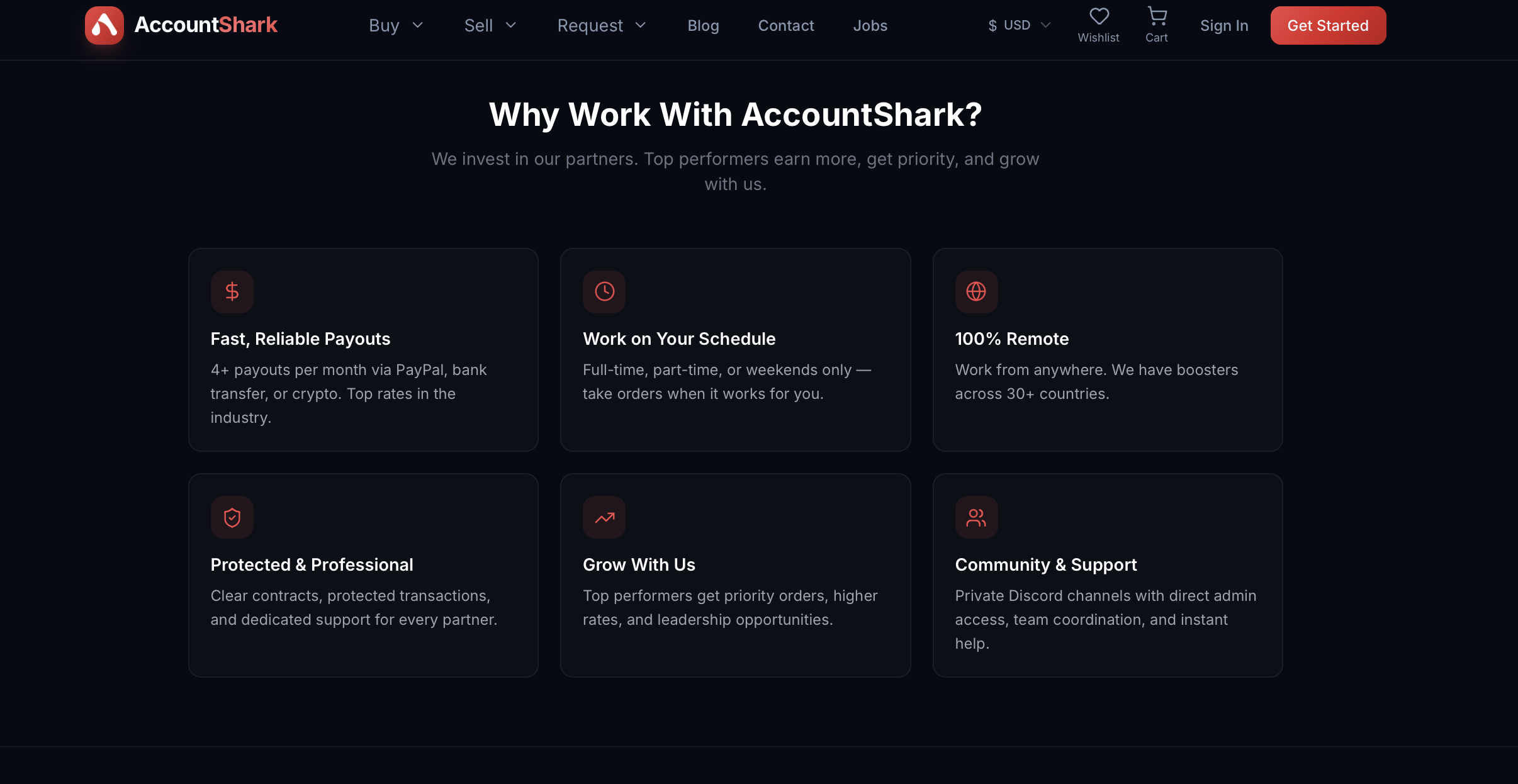The height and width of the screenshot is (784, 1518).
Task: Open the shopping Cart icon
Action: pos(1157,16)
